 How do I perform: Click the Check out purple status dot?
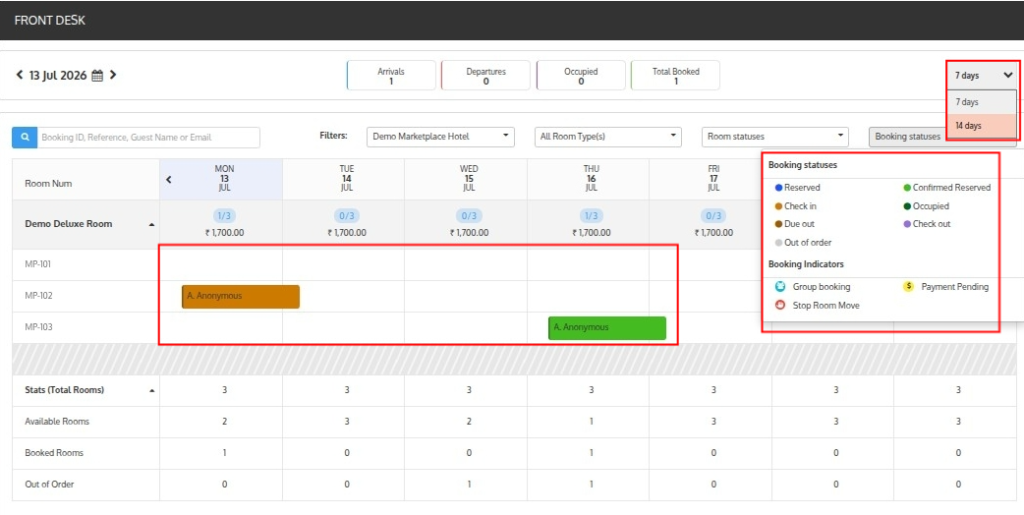907,224
